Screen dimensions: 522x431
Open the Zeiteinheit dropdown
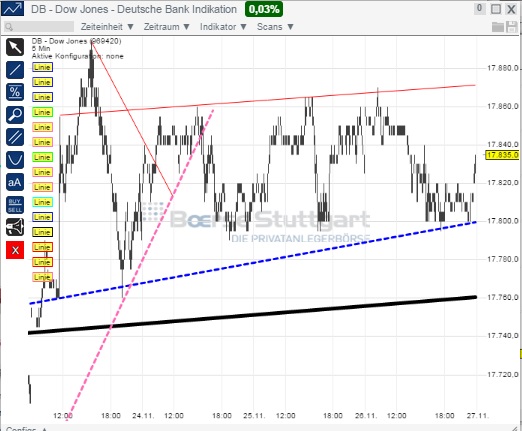(x=107, y=27)
